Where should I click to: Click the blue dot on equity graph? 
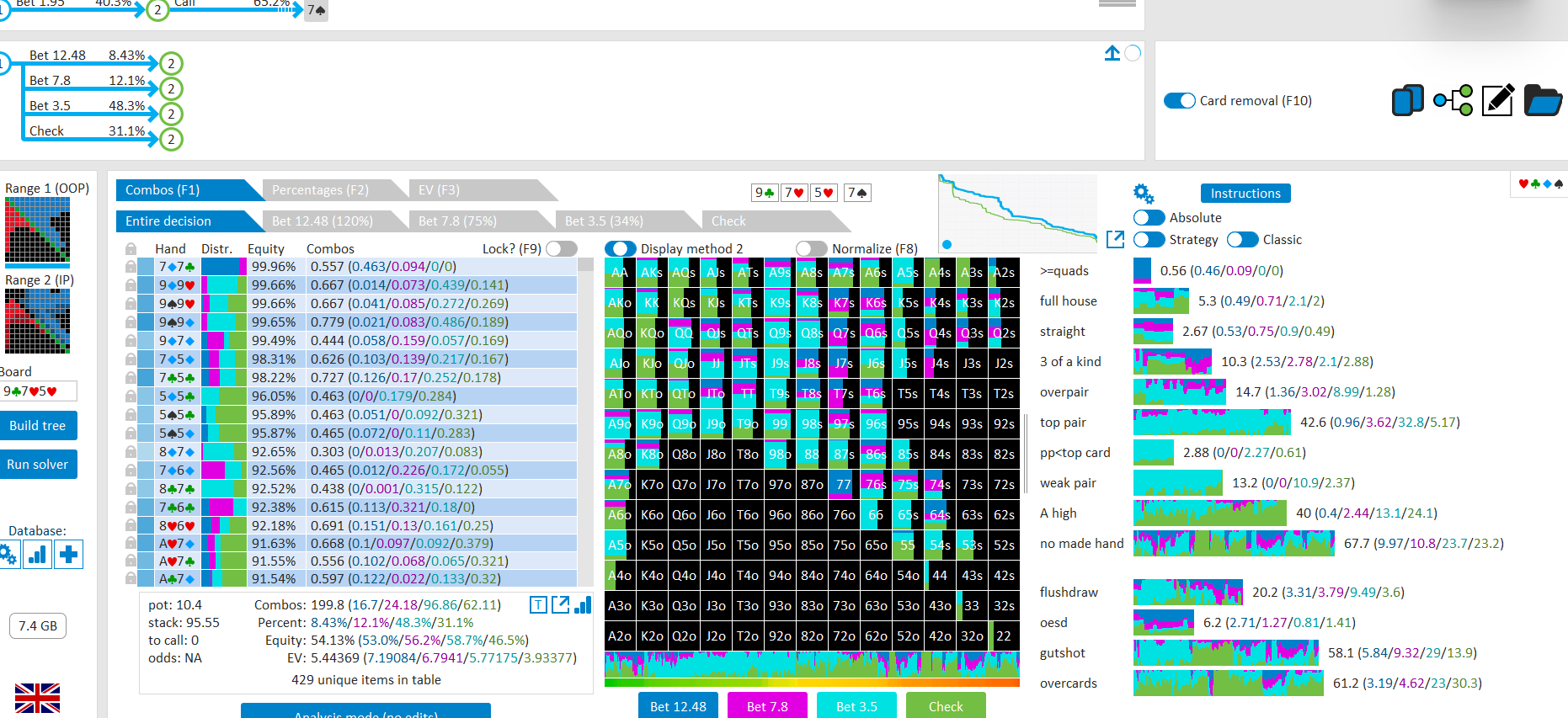(x=947, y=244)
